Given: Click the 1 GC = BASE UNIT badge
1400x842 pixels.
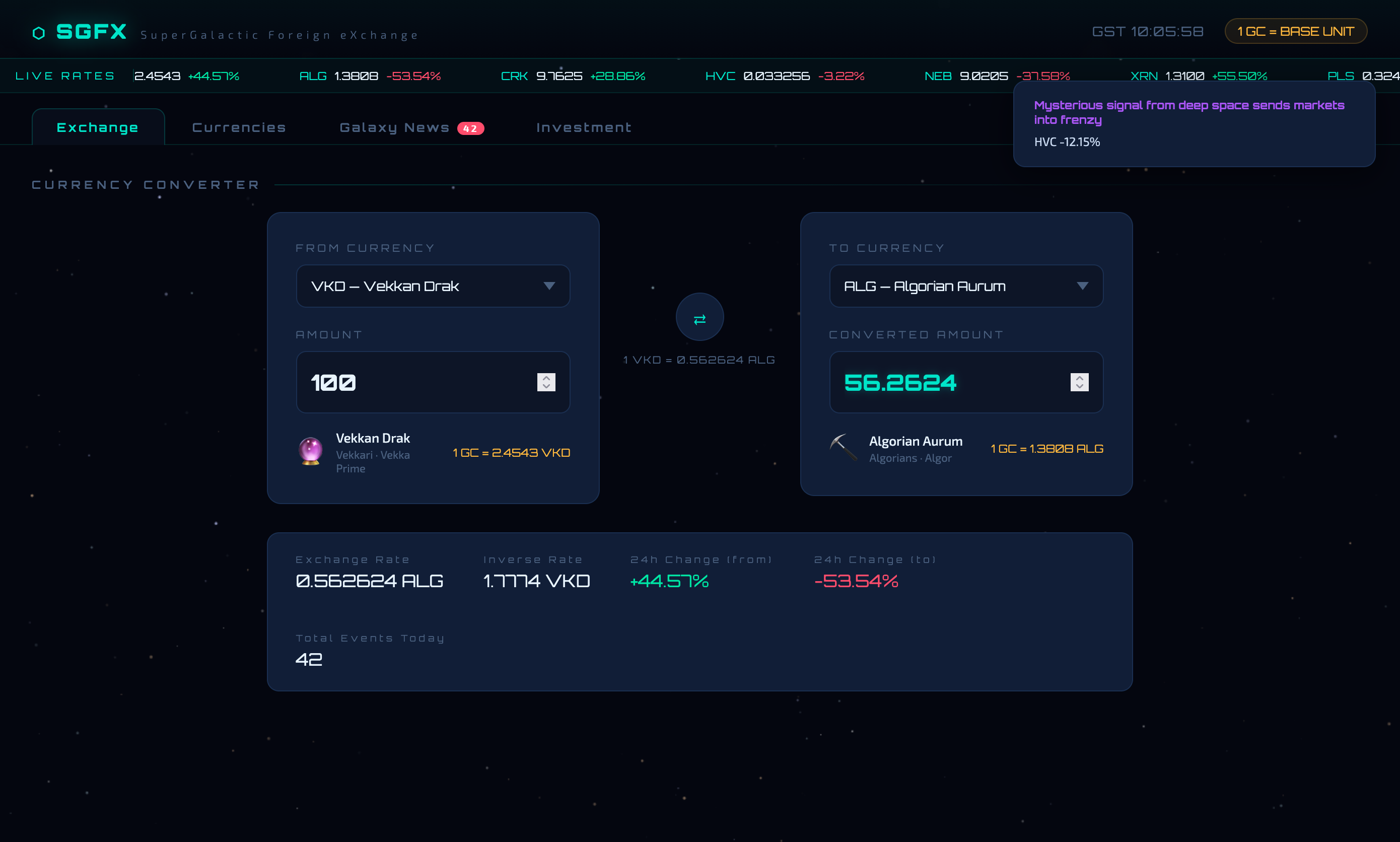Looking at the screenshot, I should point(1296,31).
